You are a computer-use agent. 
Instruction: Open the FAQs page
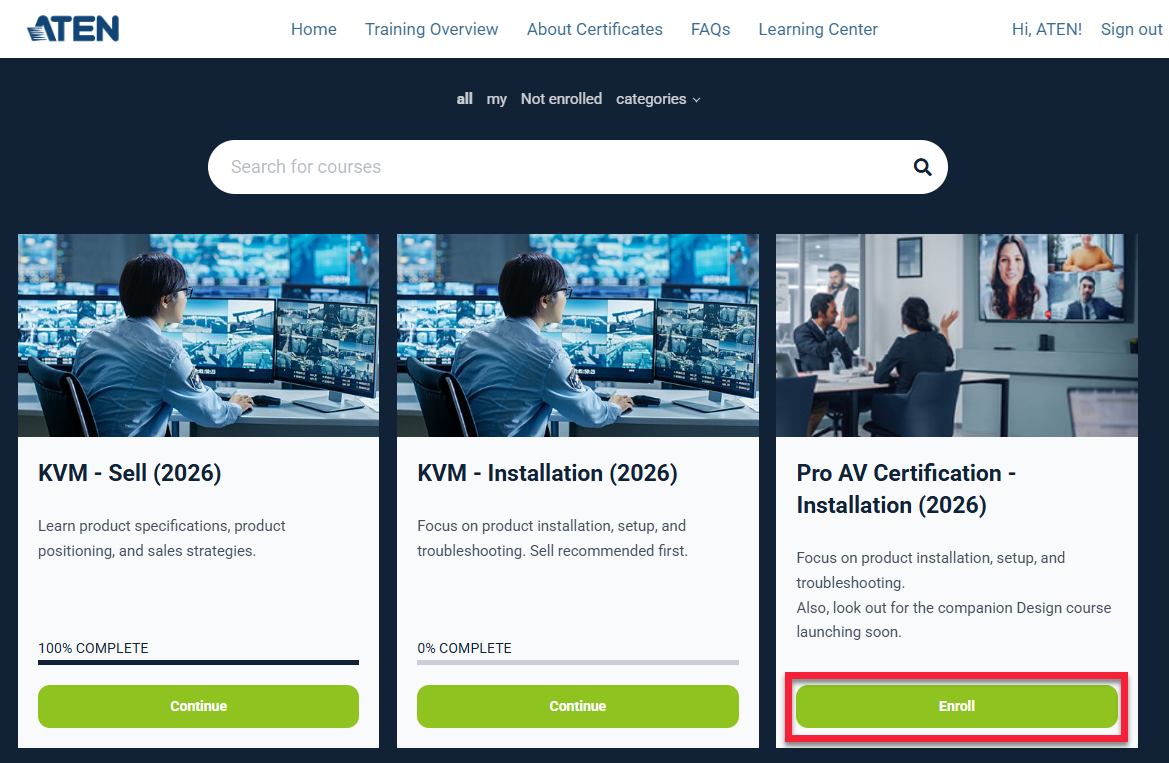pyautogui.click(x=710, y=29)
